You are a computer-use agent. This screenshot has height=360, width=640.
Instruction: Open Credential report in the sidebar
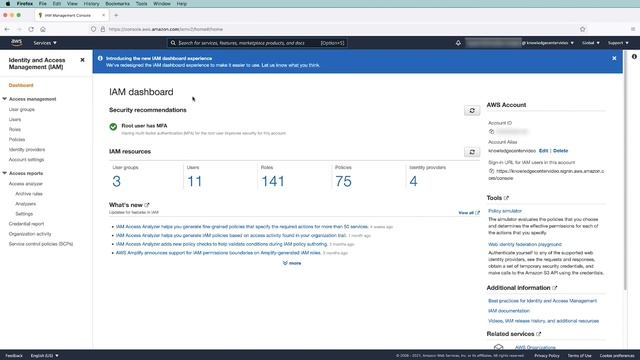(x=26, y=224)
